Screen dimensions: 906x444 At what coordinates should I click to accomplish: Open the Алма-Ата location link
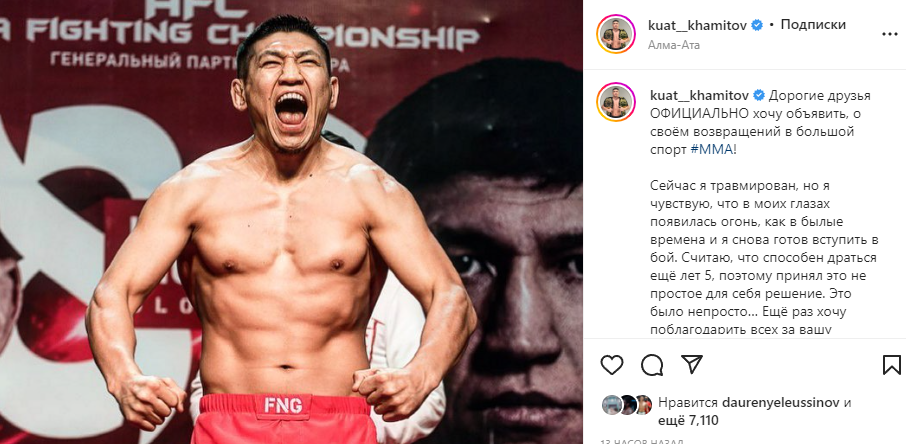pos(674,45)
